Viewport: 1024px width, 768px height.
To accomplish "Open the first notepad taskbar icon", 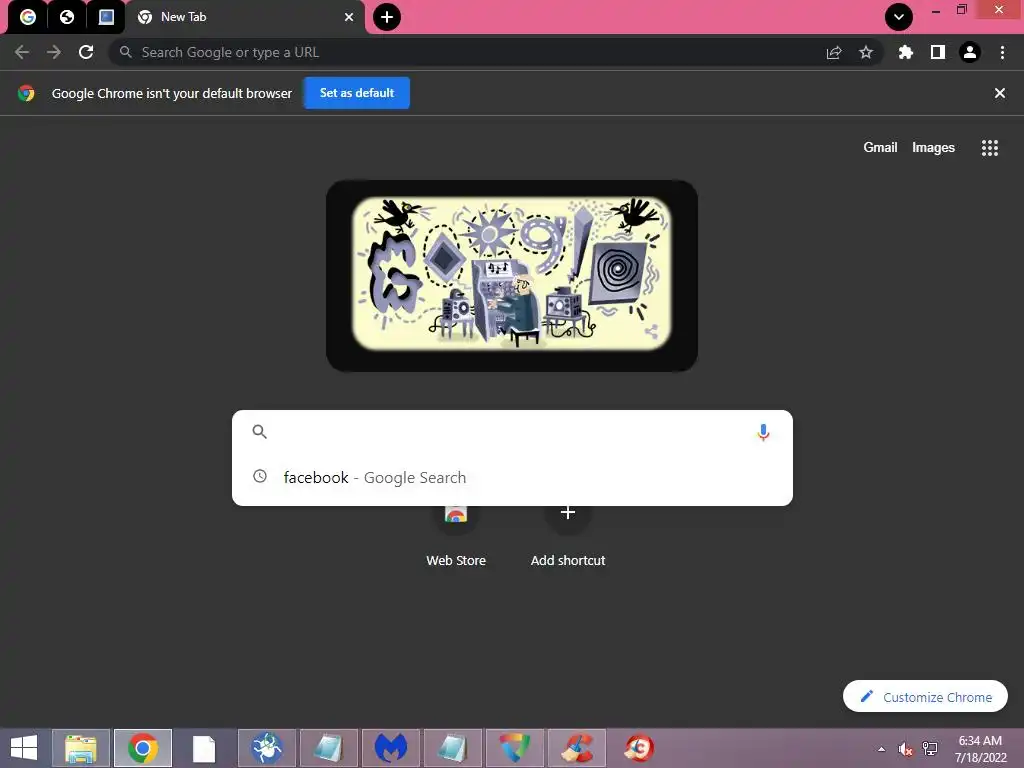I will tap(328, 748).
